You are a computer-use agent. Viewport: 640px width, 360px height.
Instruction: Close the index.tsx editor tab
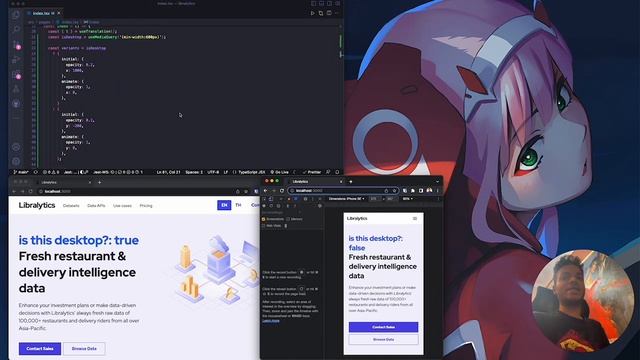pyautogui.click(x=59, y=13)
